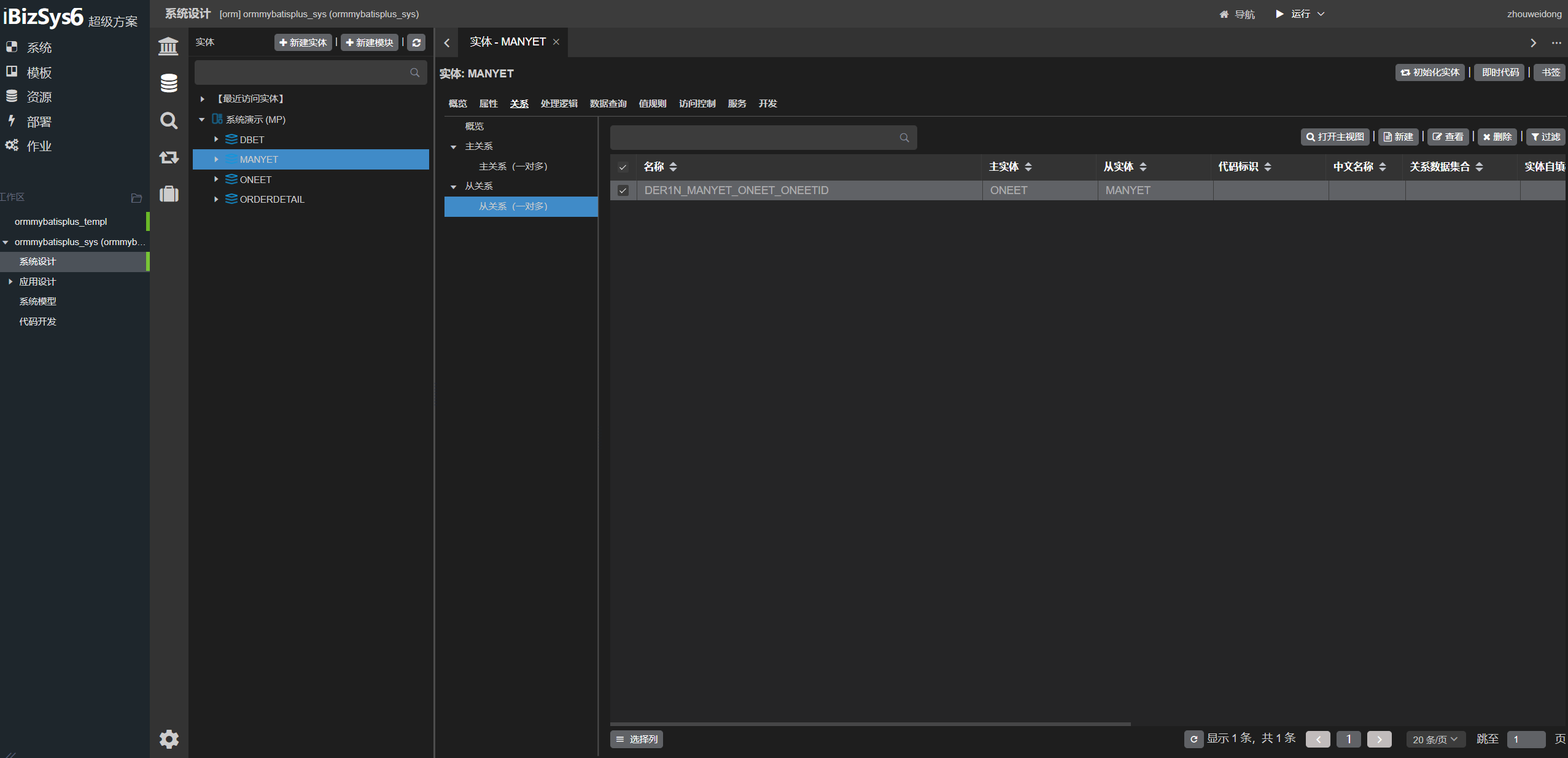Sort by the 从实体 column sort arrows
Screen dimensions: 1568x758
(1143, 166)
